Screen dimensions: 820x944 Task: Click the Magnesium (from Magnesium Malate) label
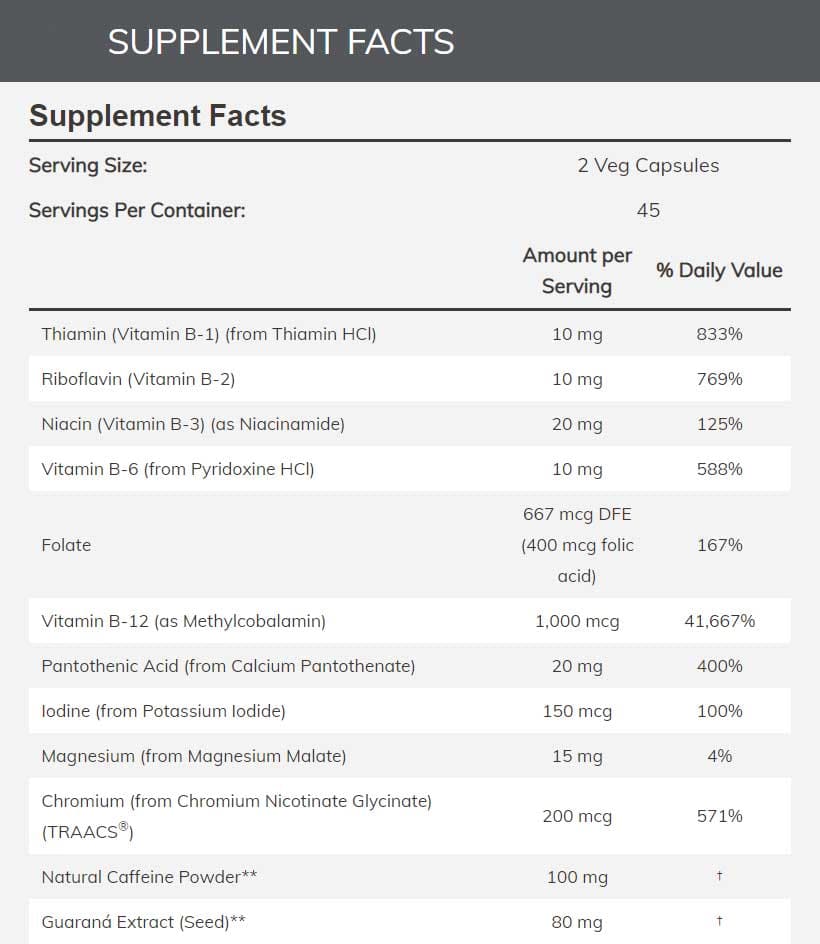click(x=194, y=756)
